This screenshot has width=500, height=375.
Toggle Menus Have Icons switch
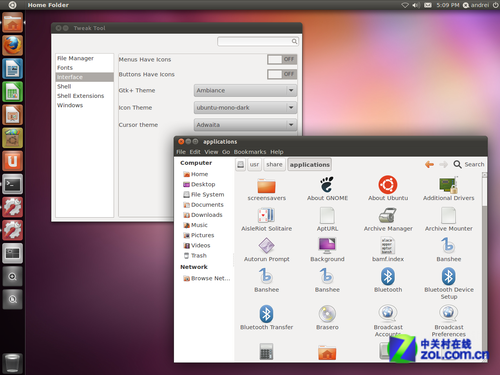coord(282,59)
